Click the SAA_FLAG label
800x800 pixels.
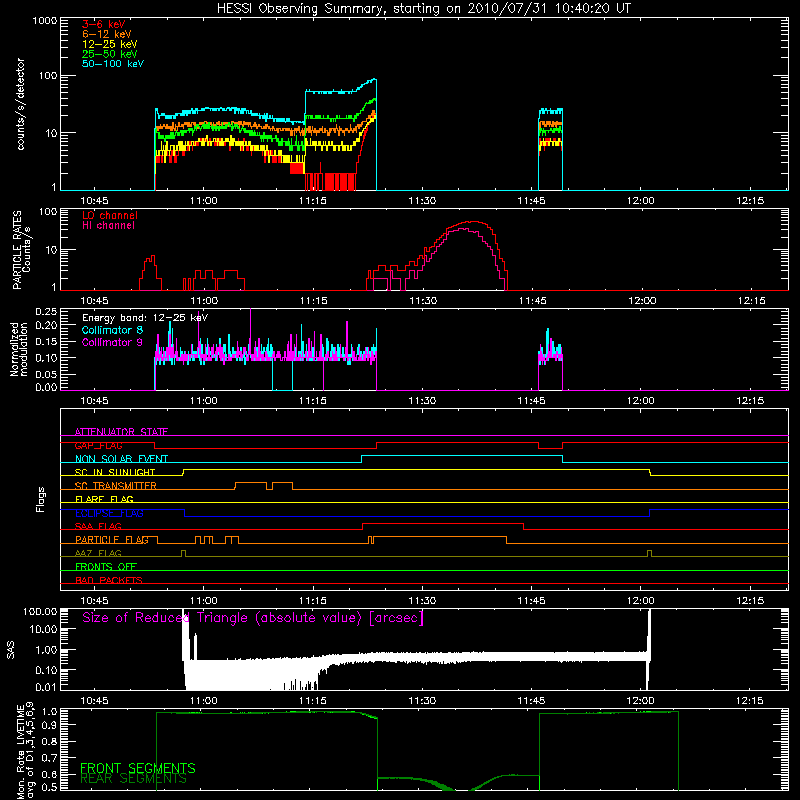pyautogui.click(x=98, y=526)
